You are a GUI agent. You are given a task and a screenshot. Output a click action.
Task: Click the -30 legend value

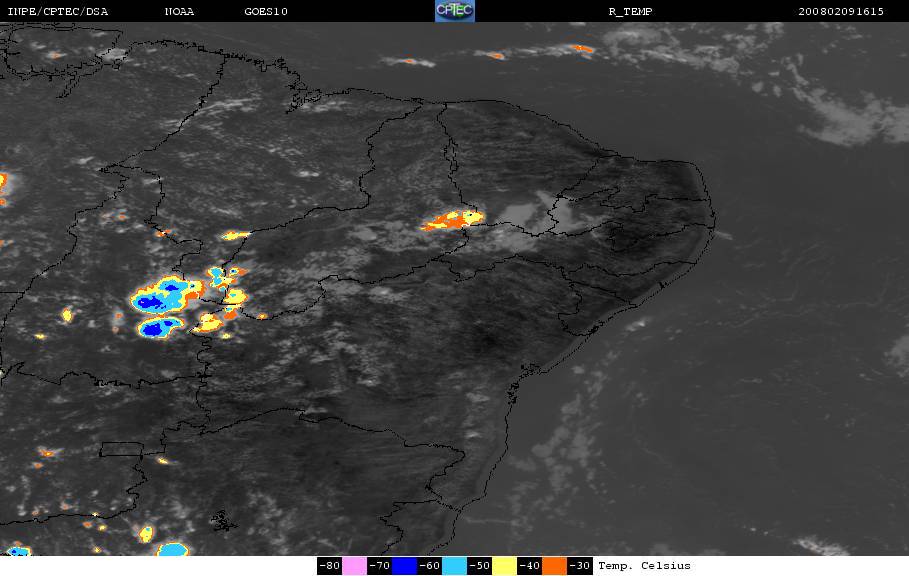[580, 566]
